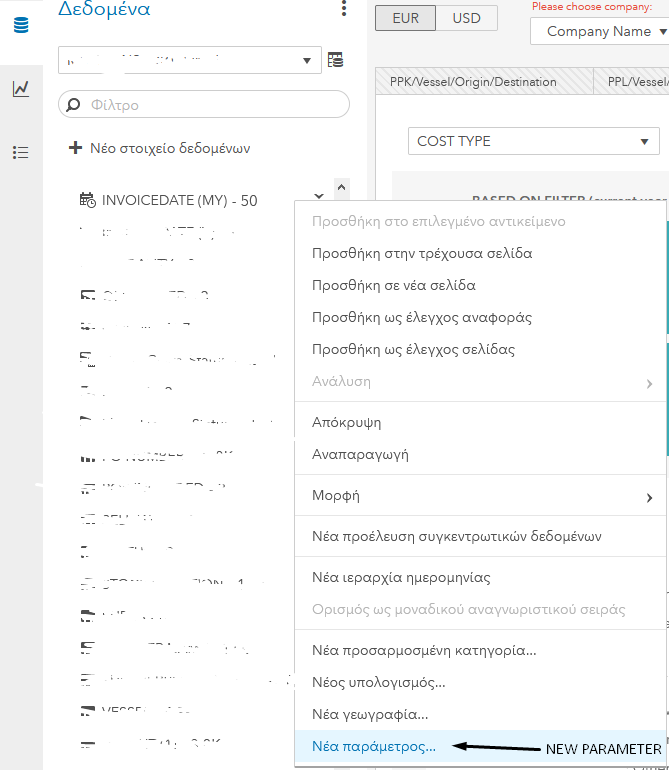Click the plus icon for new data item

click(x=75, y=148)
